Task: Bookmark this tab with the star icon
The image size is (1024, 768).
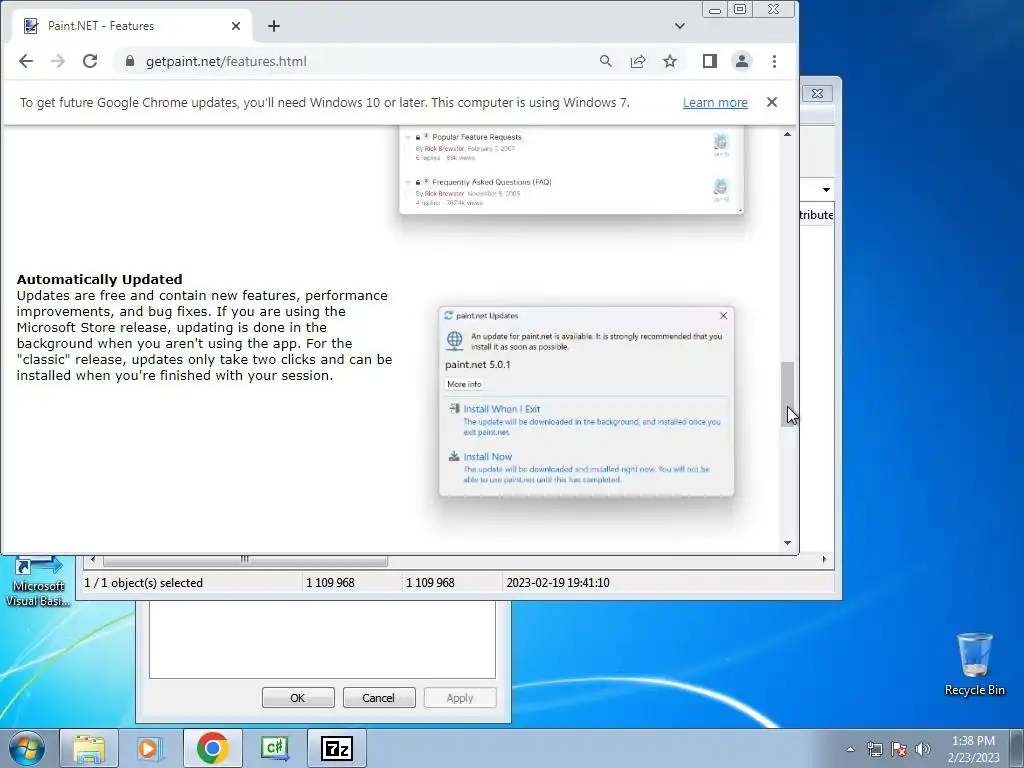Action: point(670,61)
